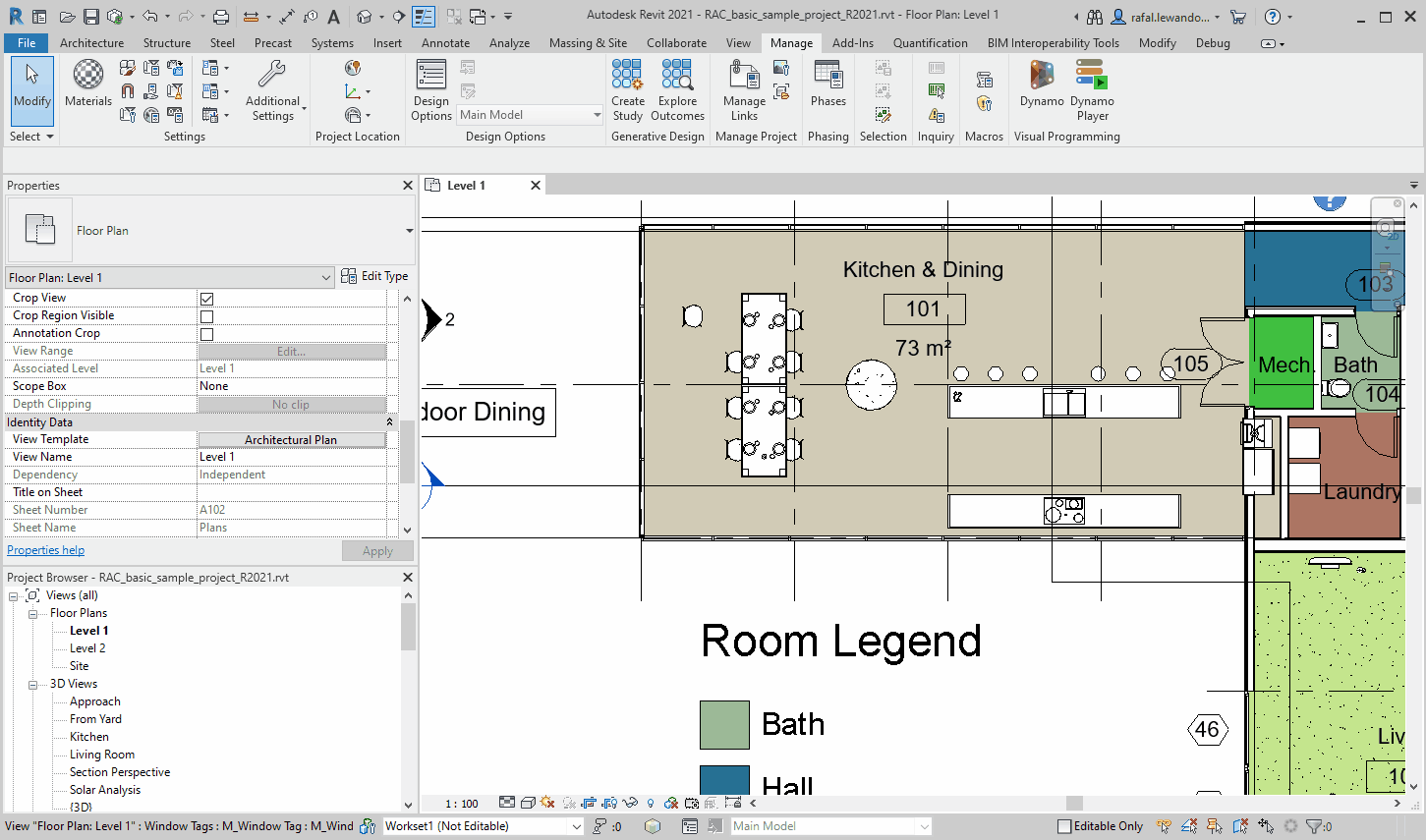Select the Kitchen view in Project Browser
The image size is (1426, 840).
(90, 736)
